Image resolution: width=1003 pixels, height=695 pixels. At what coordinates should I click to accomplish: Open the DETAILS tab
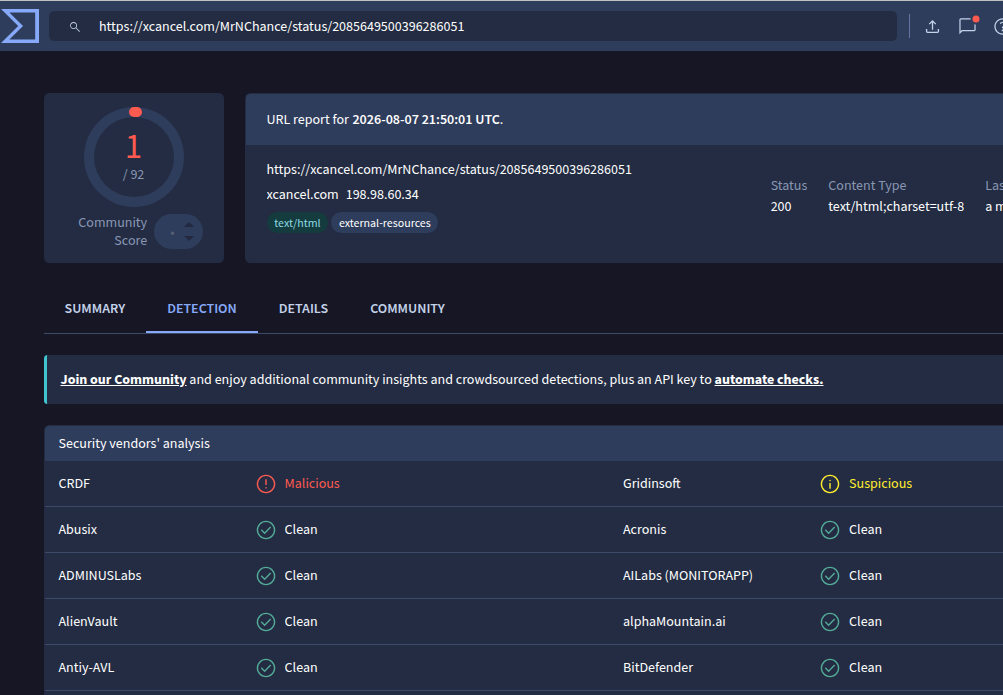(x=303, y=309)
